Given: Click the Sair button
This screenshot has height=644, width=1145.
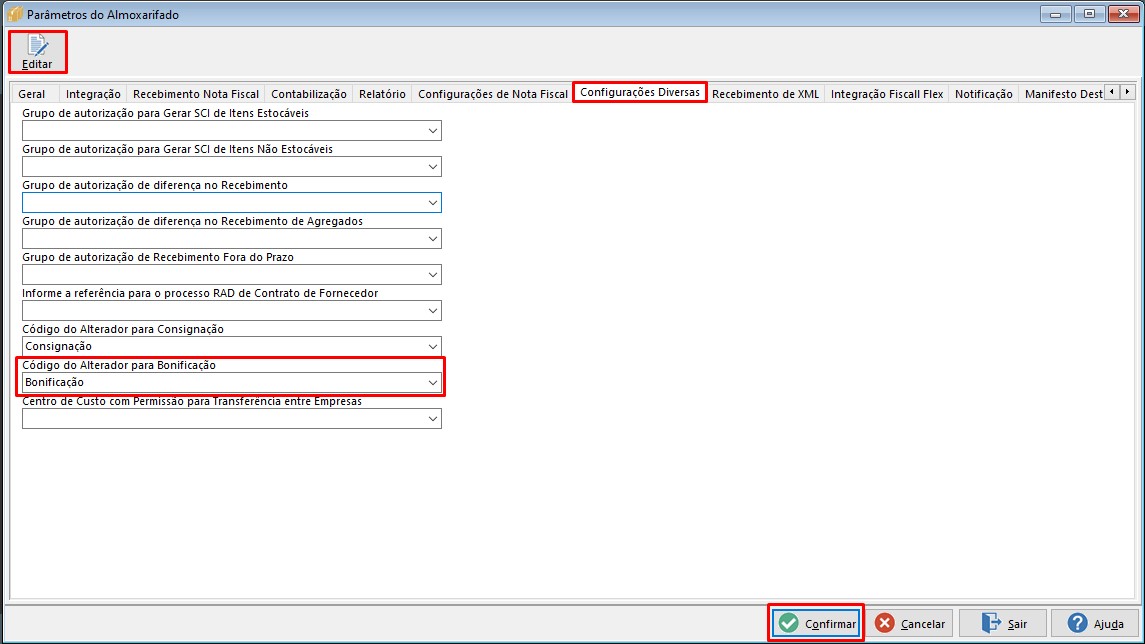Looking at the screenshot, I should coord(1003,623).
